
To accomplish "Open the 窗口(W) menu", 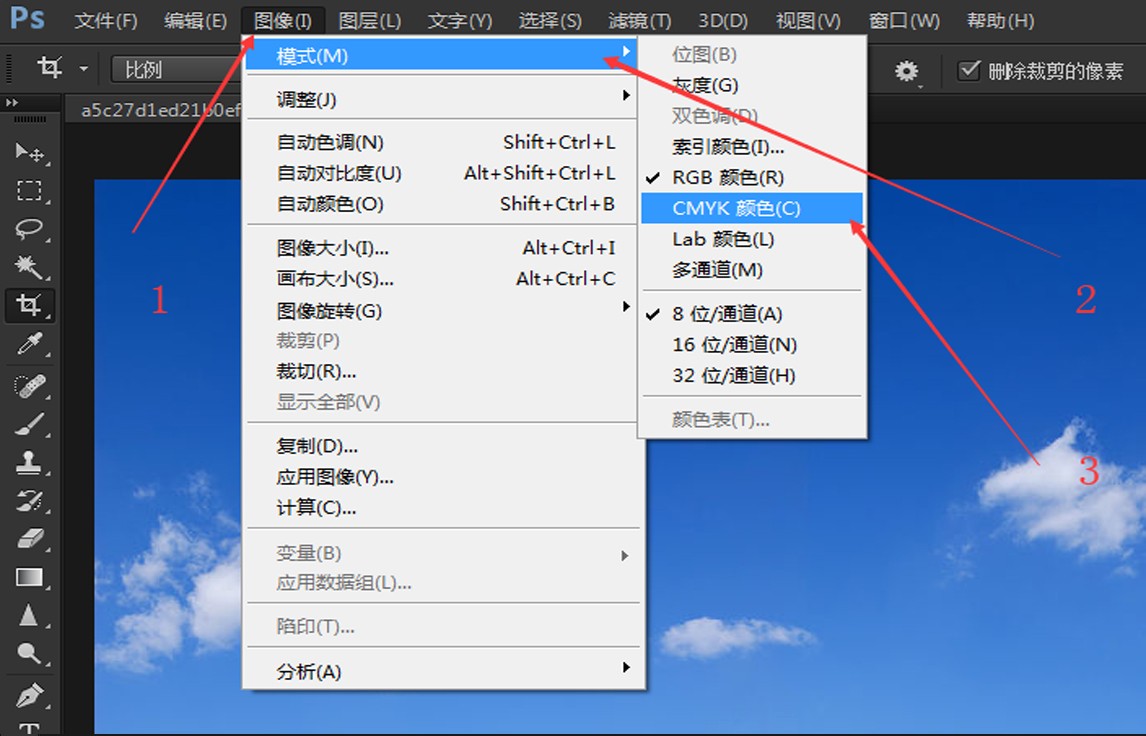I will pyautogui.click(x=904, y=20).
